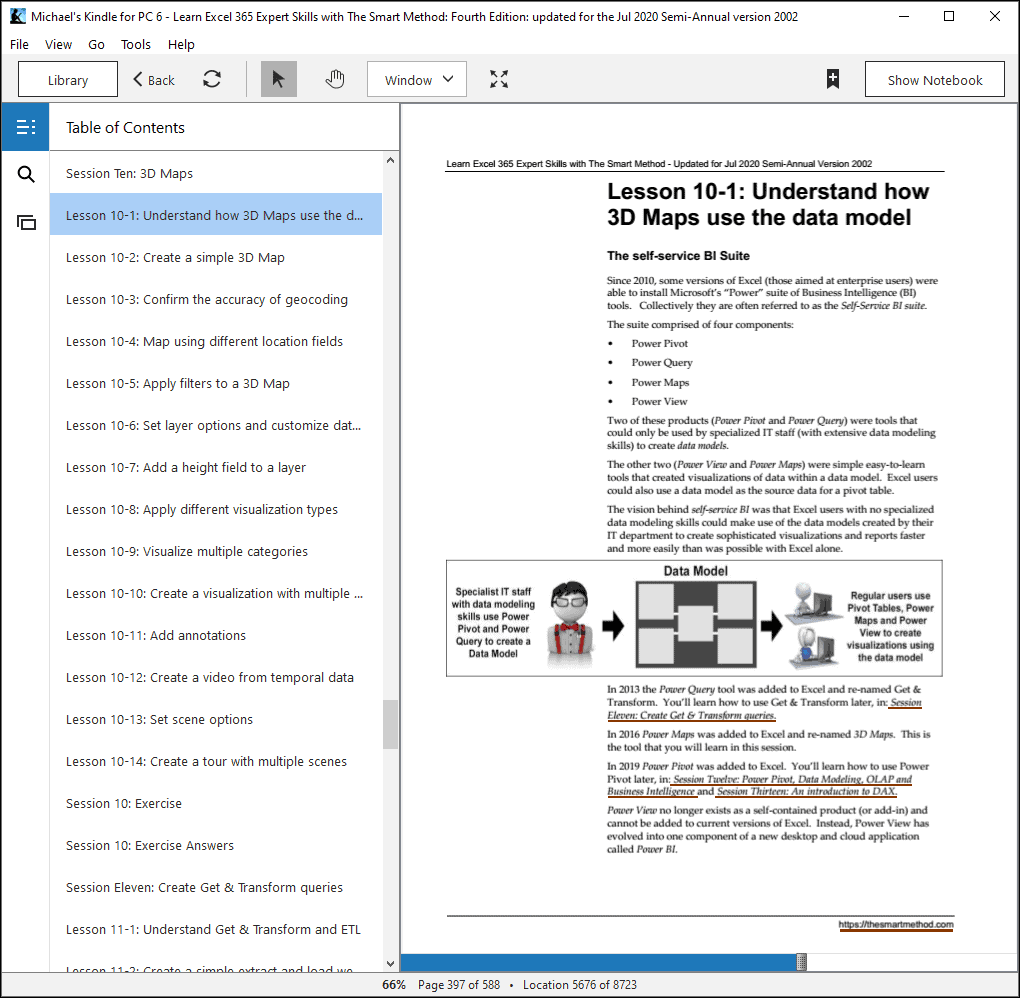Go Back to previous location
The height and width of the screenshot is (998, 1020).
(x=154, y=79)
